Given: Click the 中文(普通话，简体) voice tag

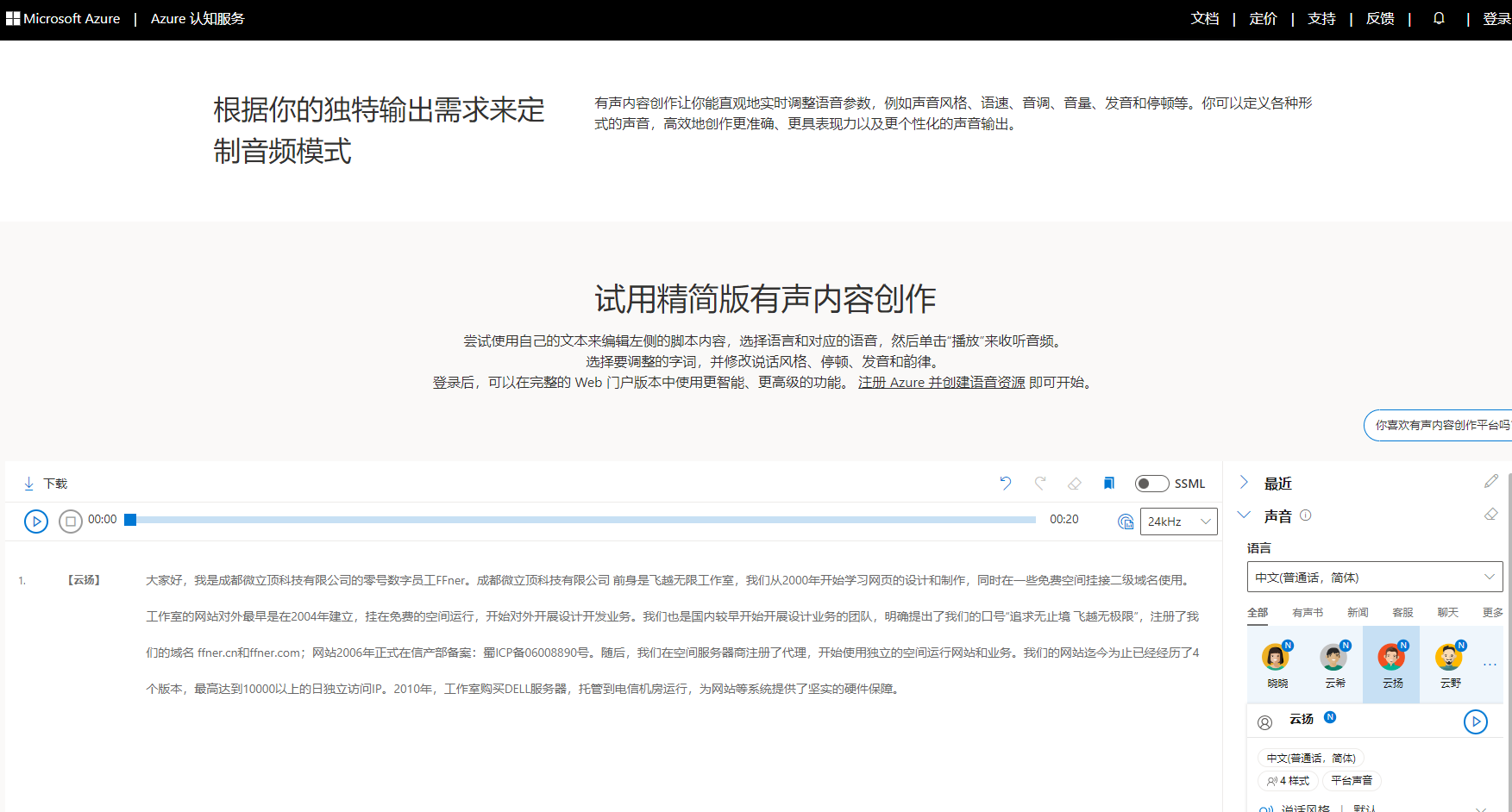Looking at the screenshot, I should [1311, 758].
